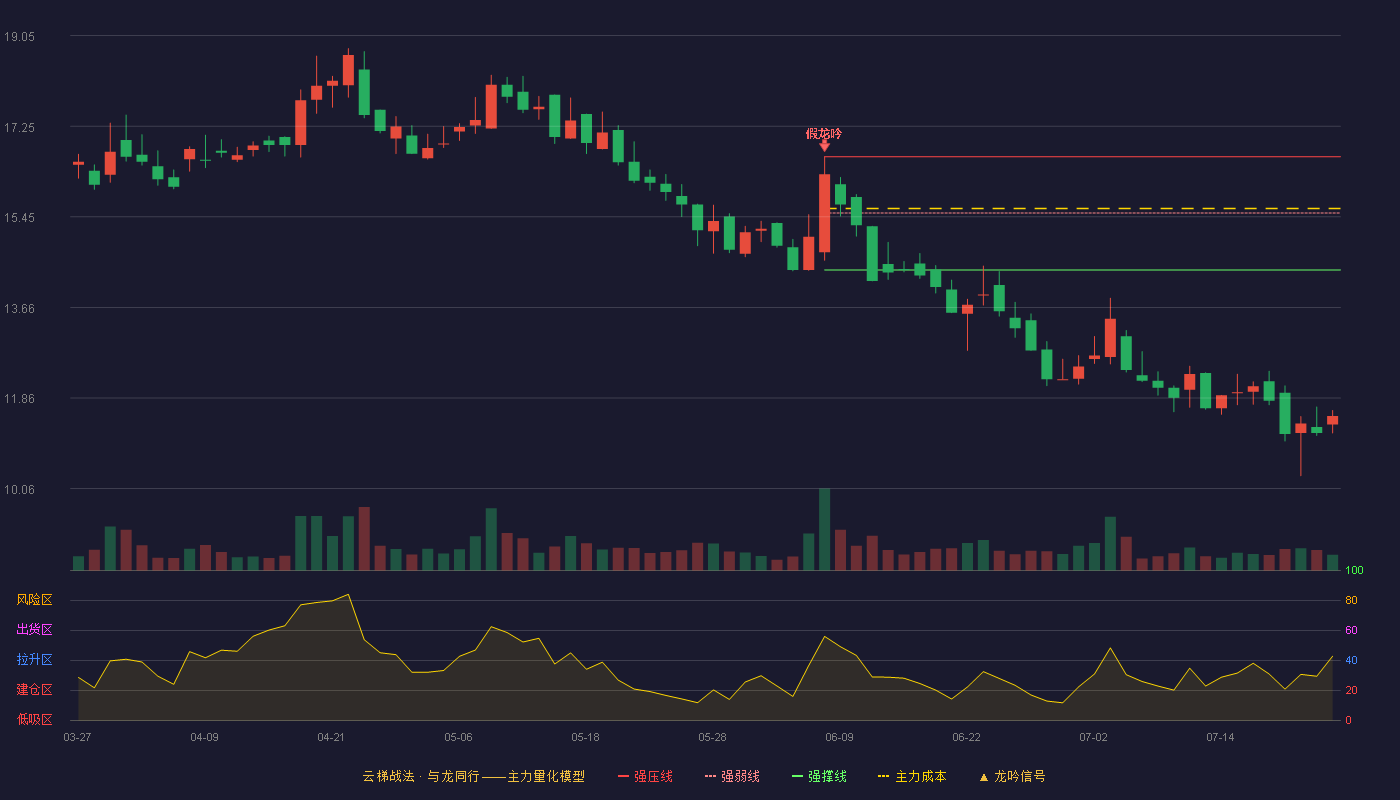The width and height of the screenshot is (1400, 800).
Task: Select the green horizontal support line
Action: pyautogui.click(x=1082, y=270)
